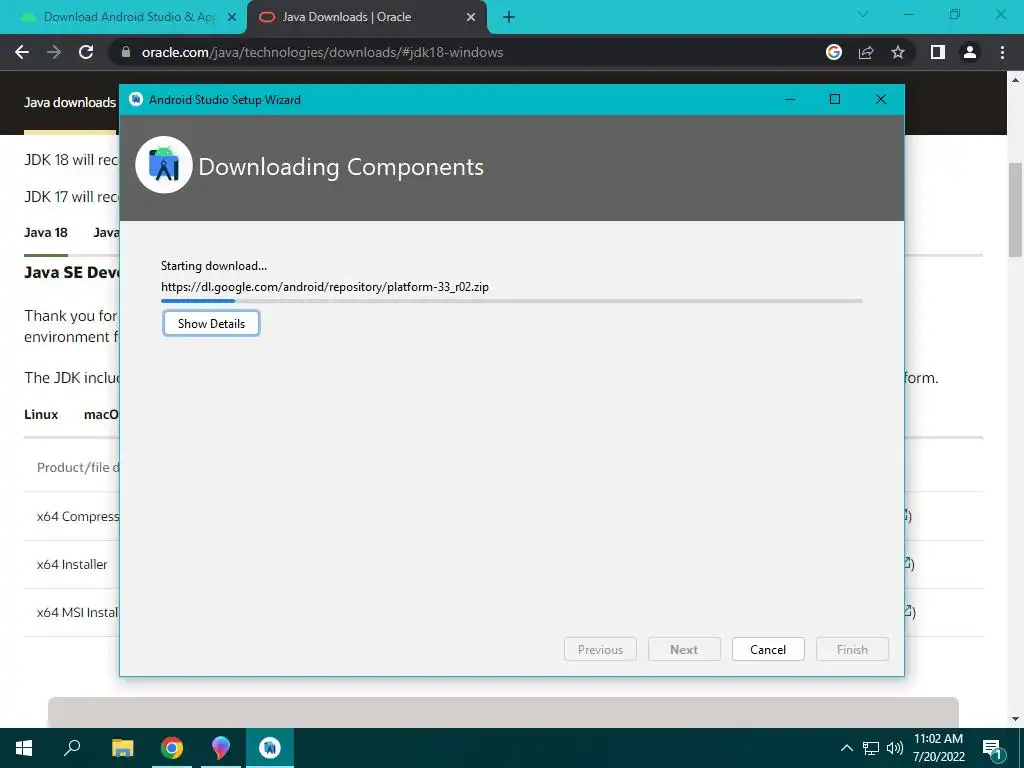The height and width of the screenshot is (768, 1024).
Task: Open a new Chrome tab
Action: click(509, 18)
